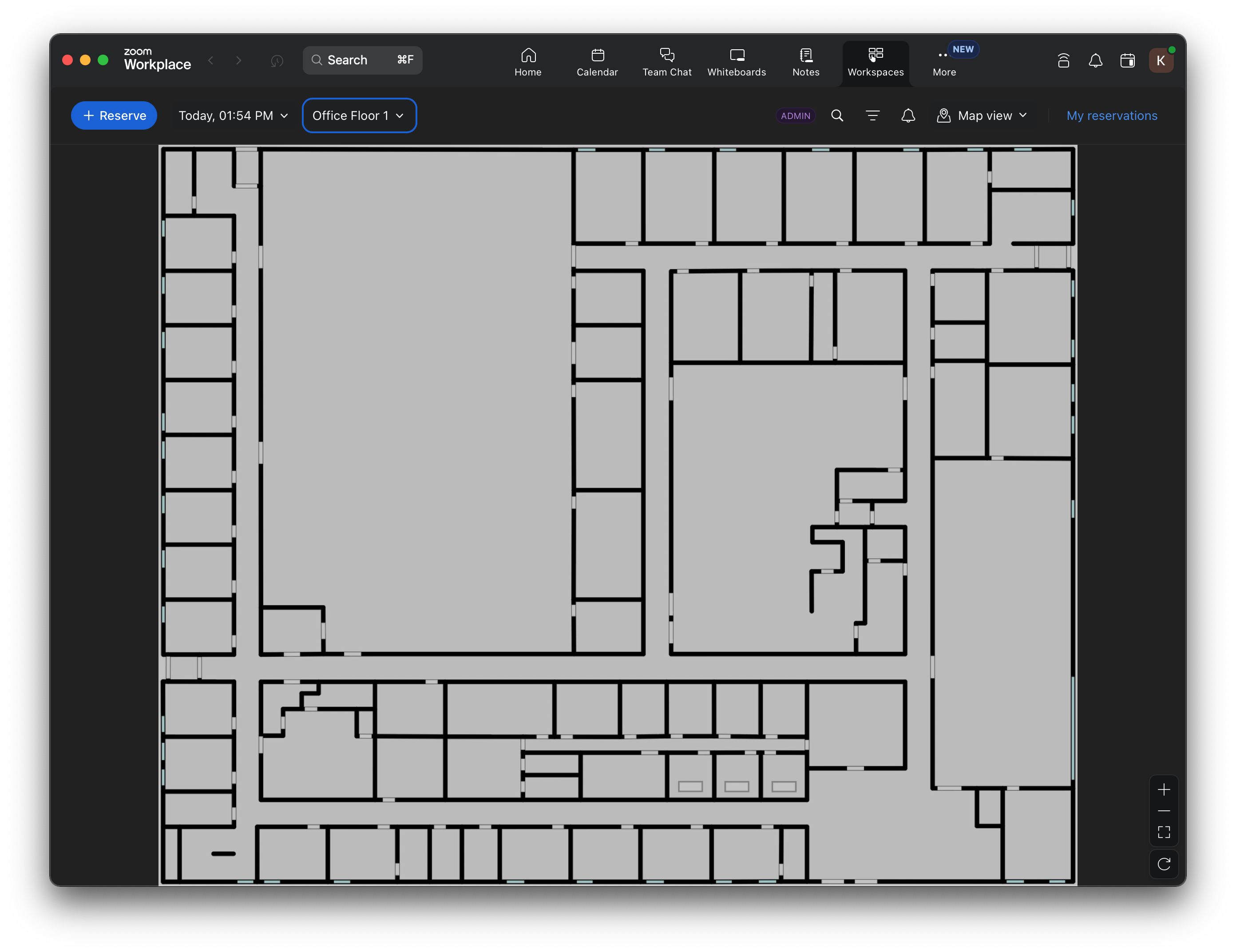1236x952 pixels.
Task: Click the map zoom in plus button
Action: (x=1164, y=789)
